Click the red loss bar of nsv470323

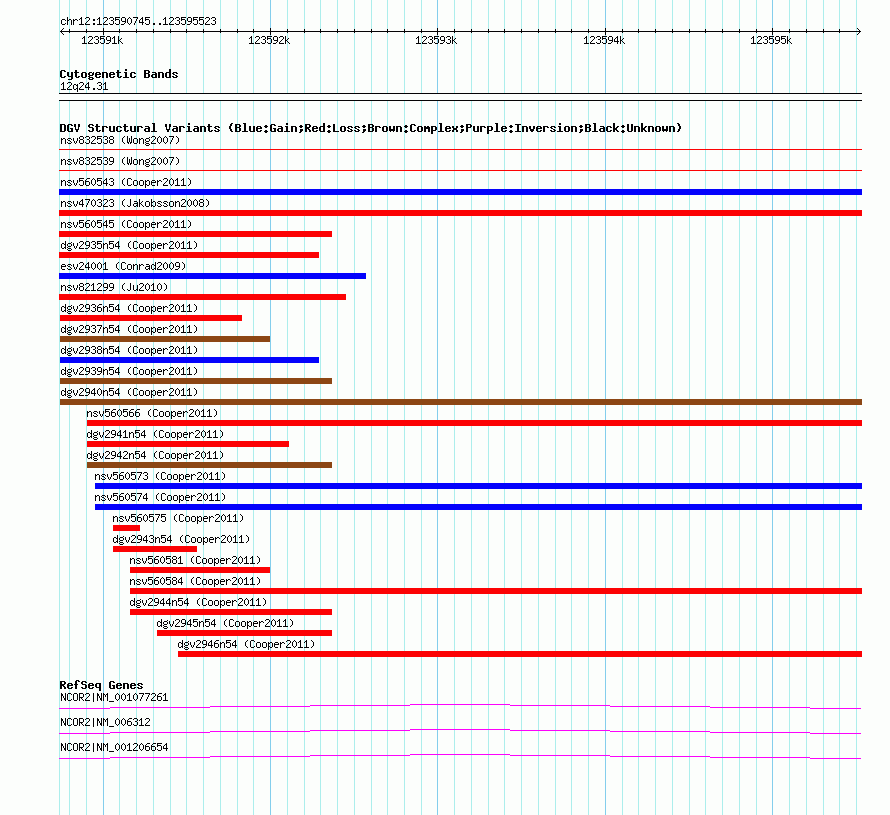(x=460, y=213)
